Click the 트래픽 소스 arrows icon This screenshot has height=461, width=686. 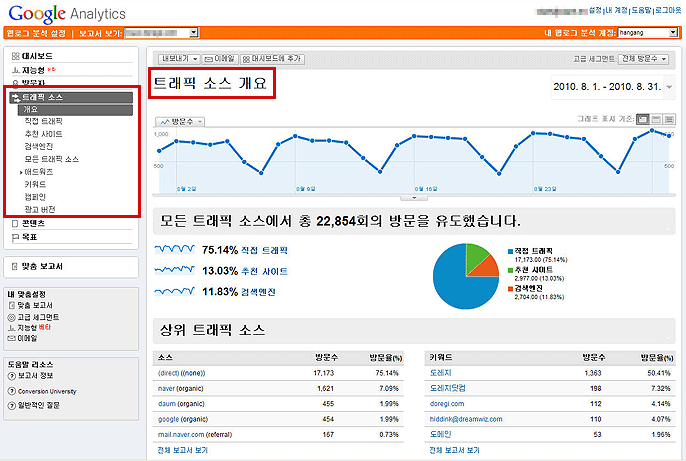click(15, 97)
